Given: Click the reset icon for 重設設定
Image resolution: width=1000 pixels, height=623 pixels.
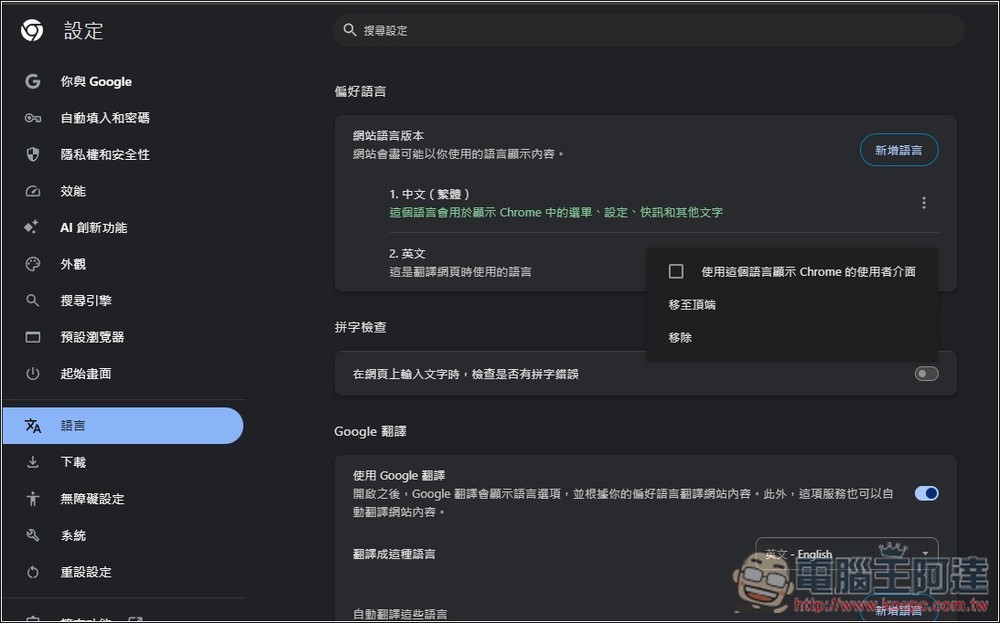Looking at the screenshot, I should click(33, 572).
